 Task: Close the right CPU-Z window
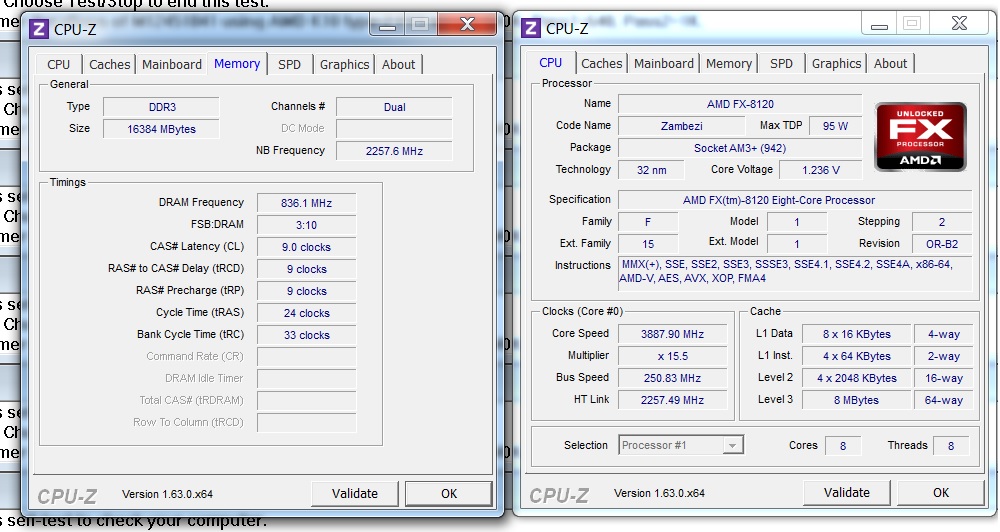pyautogui.click(x=959, y=24)
